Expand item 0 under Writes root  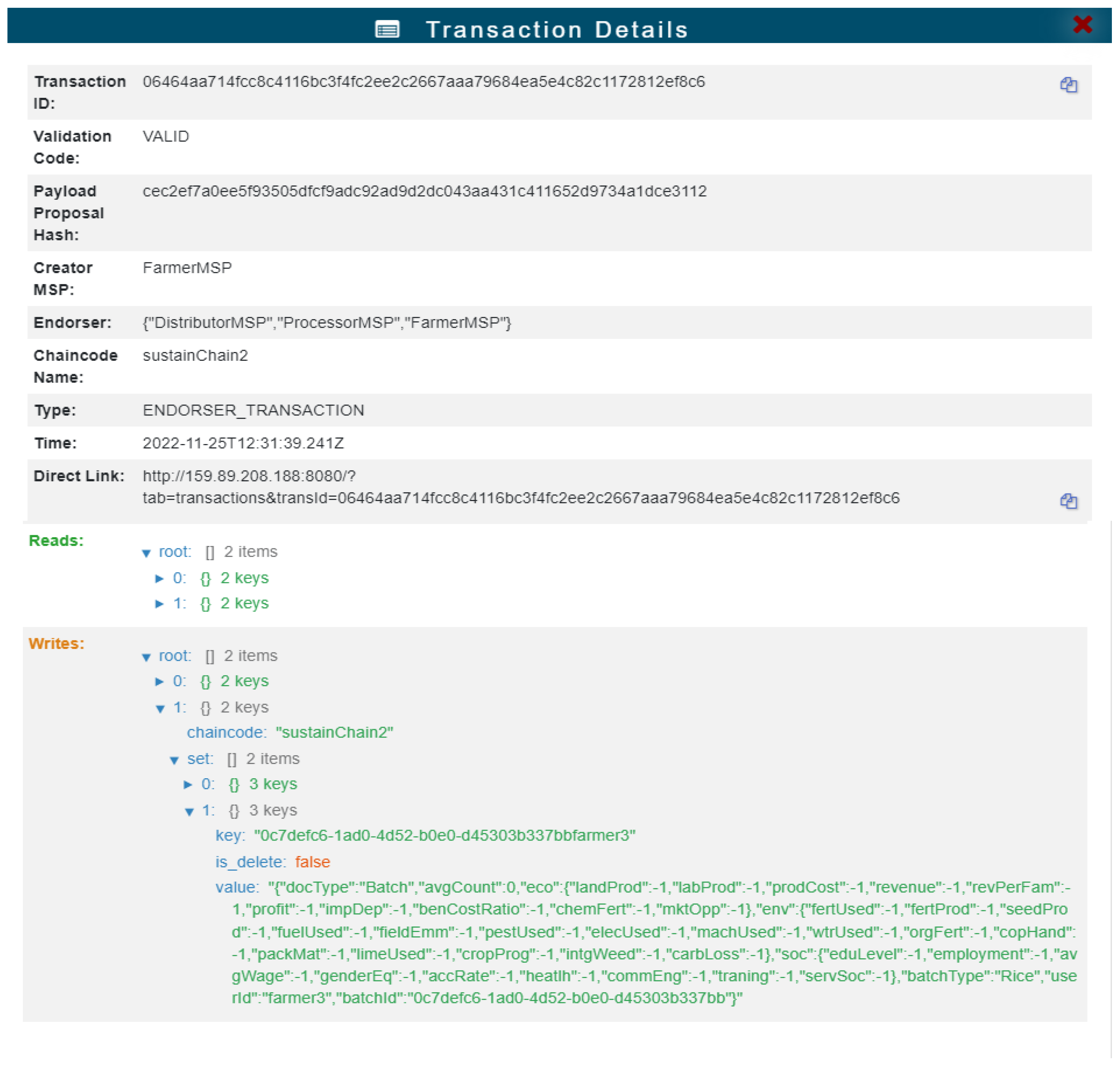[160, 681]
